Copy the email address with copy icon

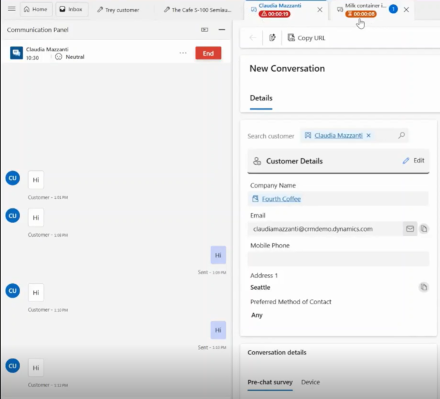pos(424,229)
